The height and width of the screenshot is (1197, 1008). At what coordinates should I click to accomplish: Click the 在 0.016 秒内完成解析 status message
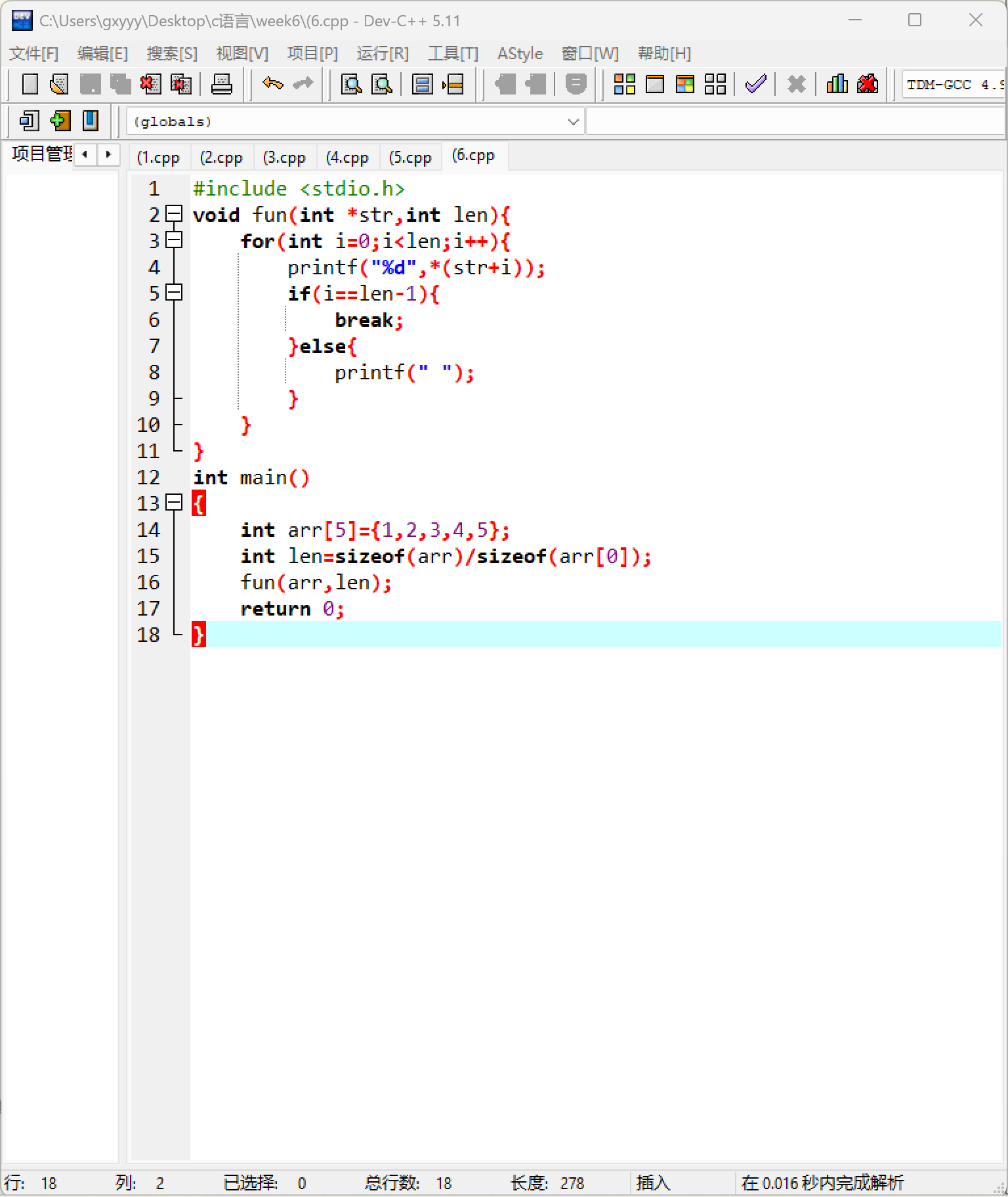click(x=822, y=1183)
